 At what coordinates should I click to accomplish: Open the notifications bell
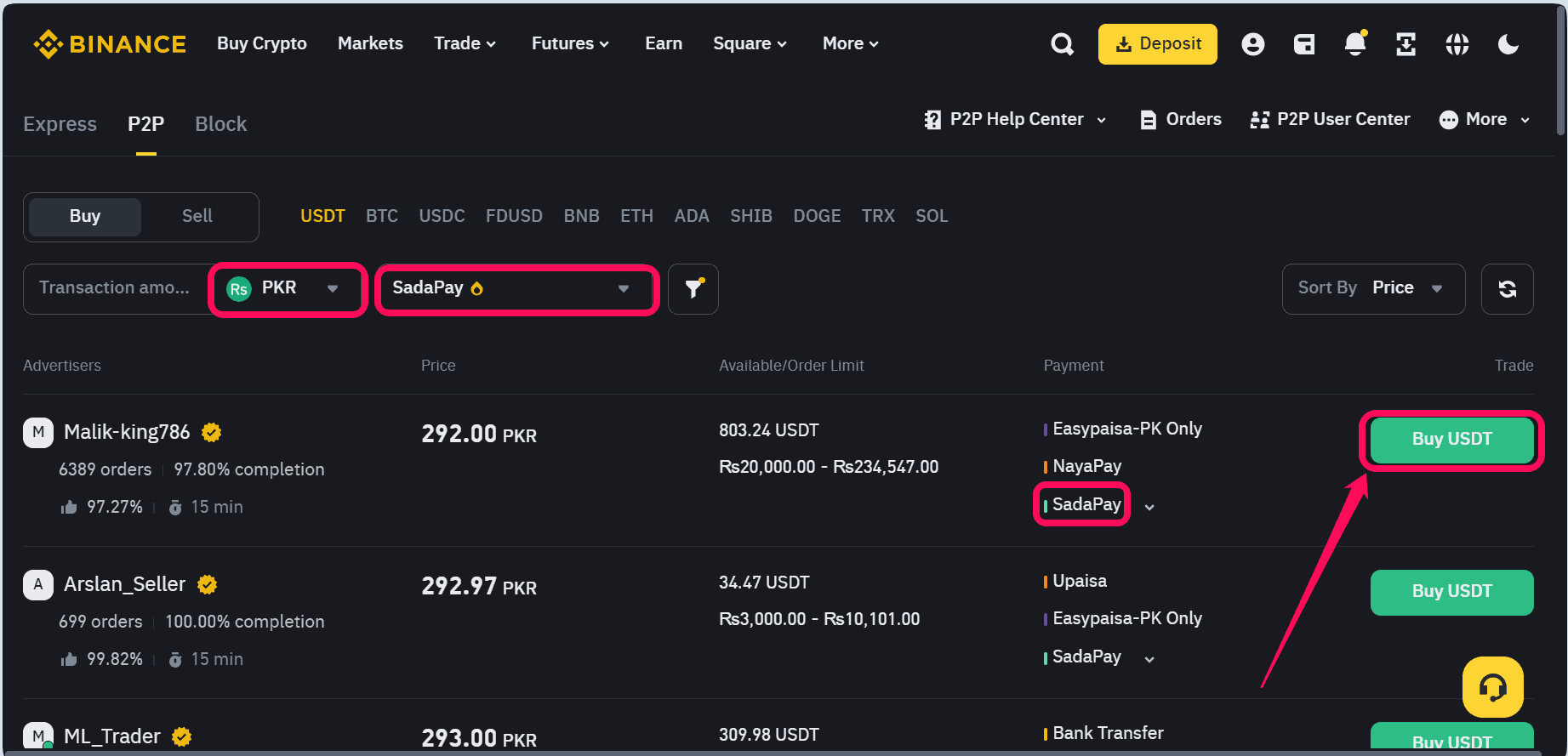click(x=1355, y=43)
